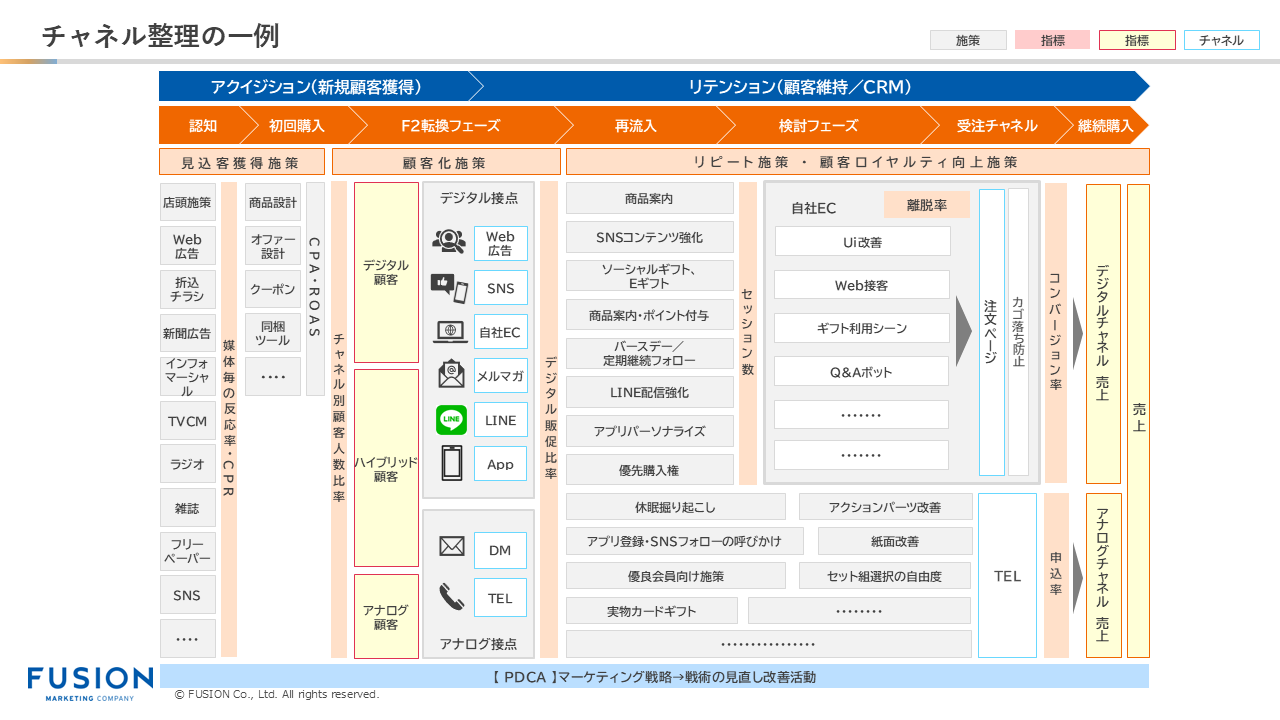The image size is (1280, 720).
Task: Click the 同梱ツール box
Action: point(273,333)
